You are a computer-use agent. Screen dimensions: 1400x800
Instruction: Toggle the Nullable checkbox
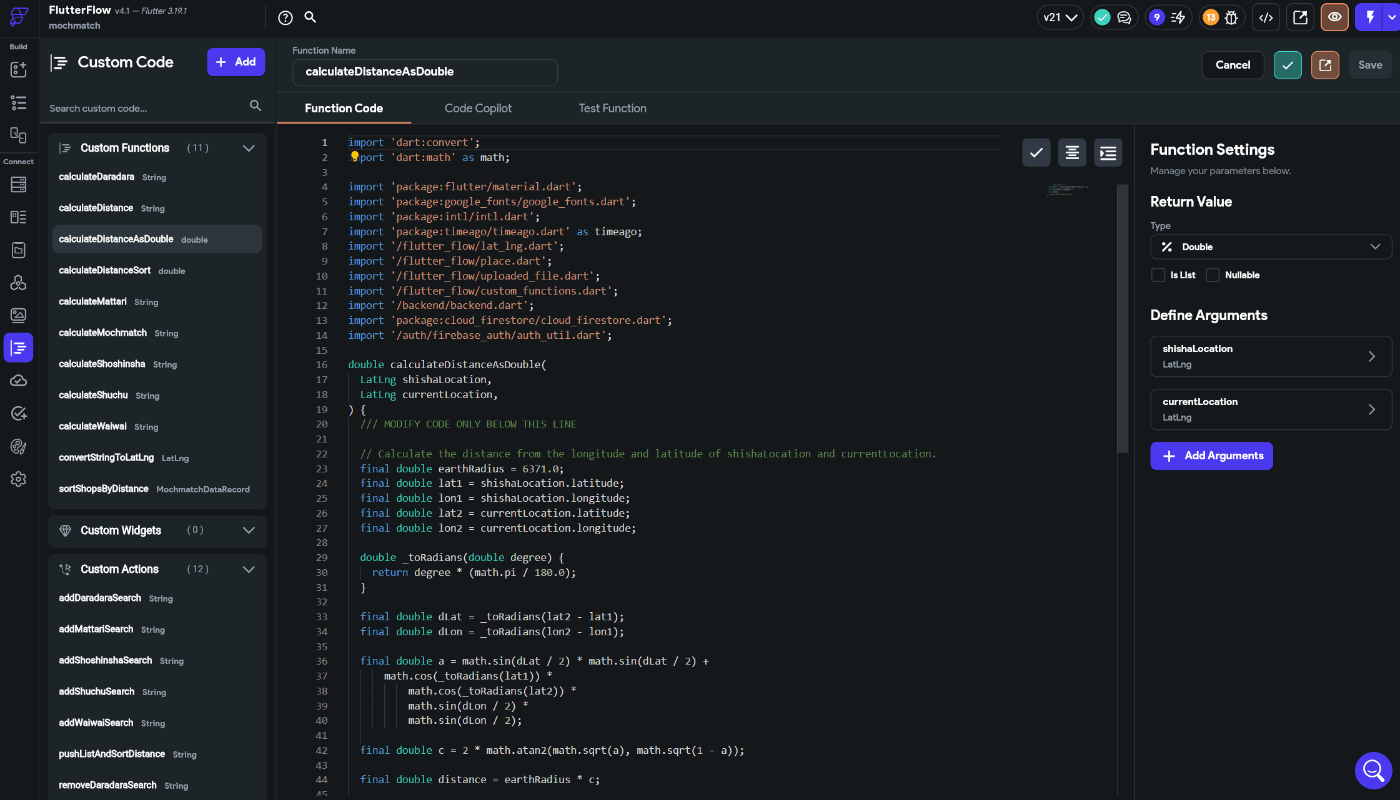tap(1213, 275)
